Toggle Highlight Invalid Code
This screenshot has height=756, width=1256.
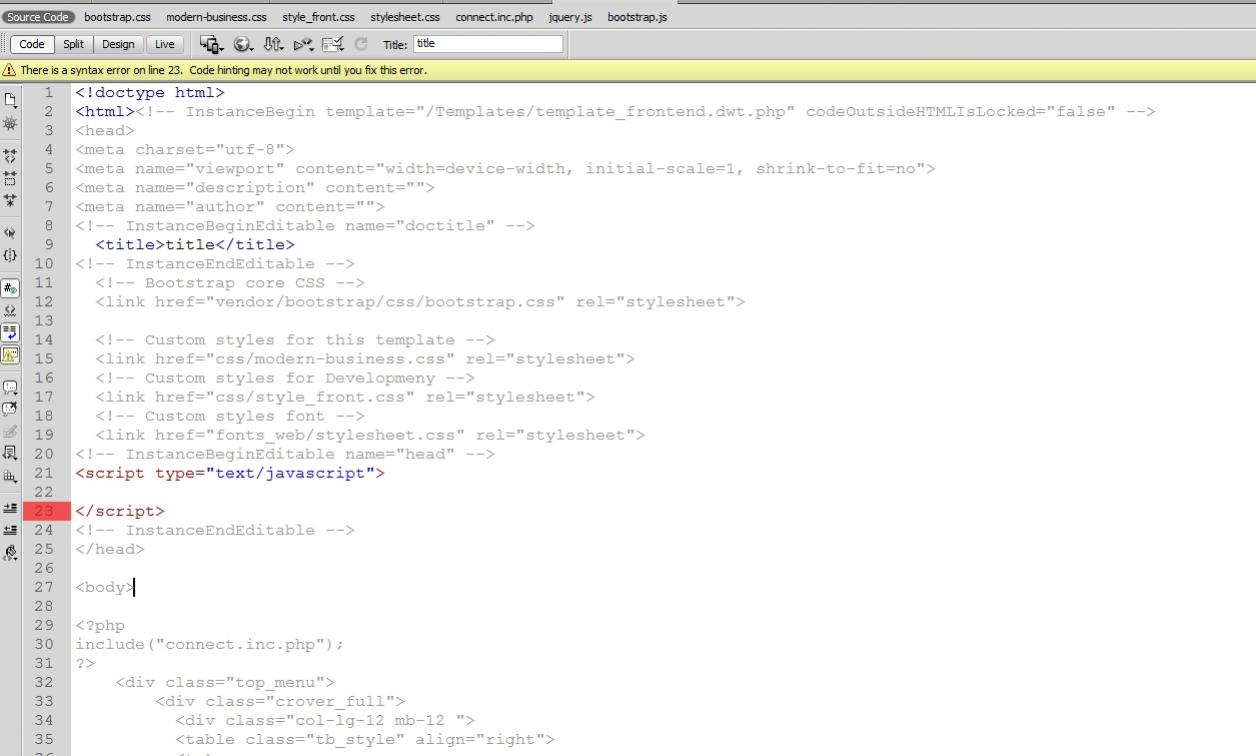coord(10,310)
